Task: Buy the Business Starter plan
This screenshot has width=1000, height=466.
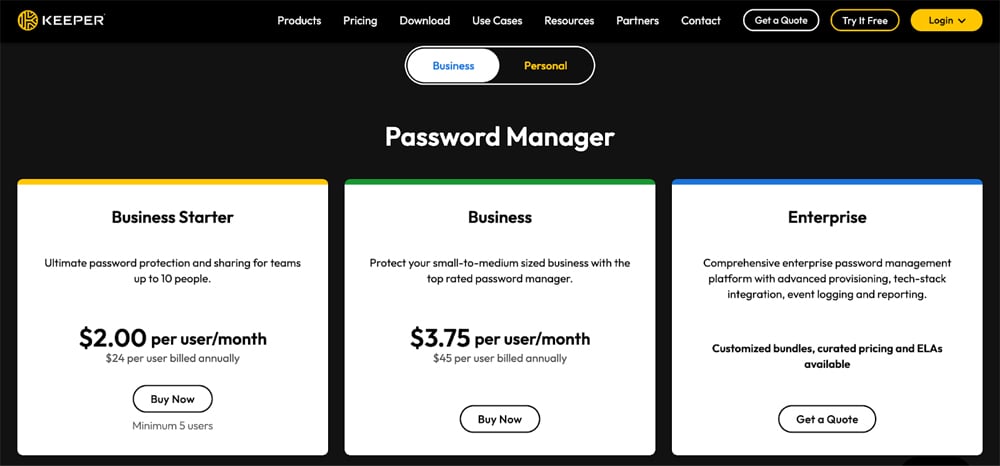Action: pyautogui.click(x=172, y=399)
